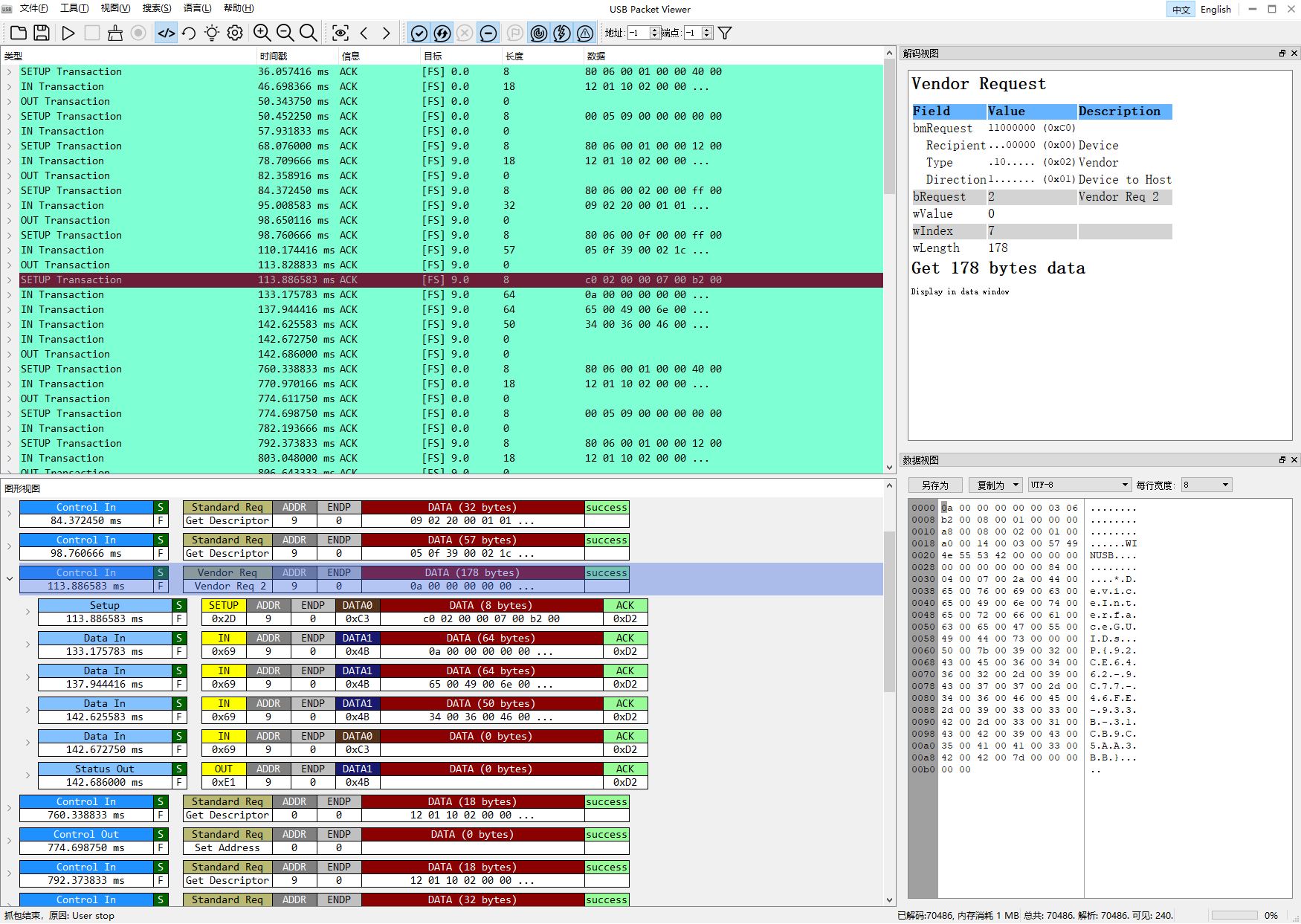Toggle the warning triangle filter icon
The image size is (1301, 924).
[x=585, y=33]
